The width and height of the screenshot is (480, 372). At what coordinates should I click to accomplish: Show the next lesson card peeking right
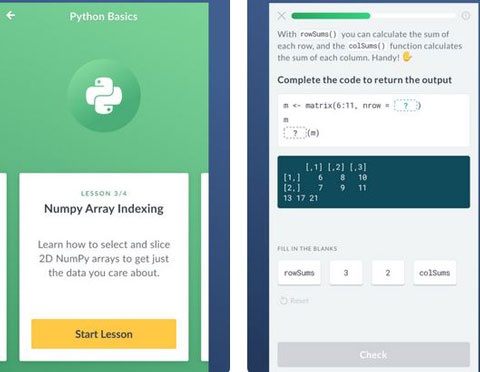(205, 267)
